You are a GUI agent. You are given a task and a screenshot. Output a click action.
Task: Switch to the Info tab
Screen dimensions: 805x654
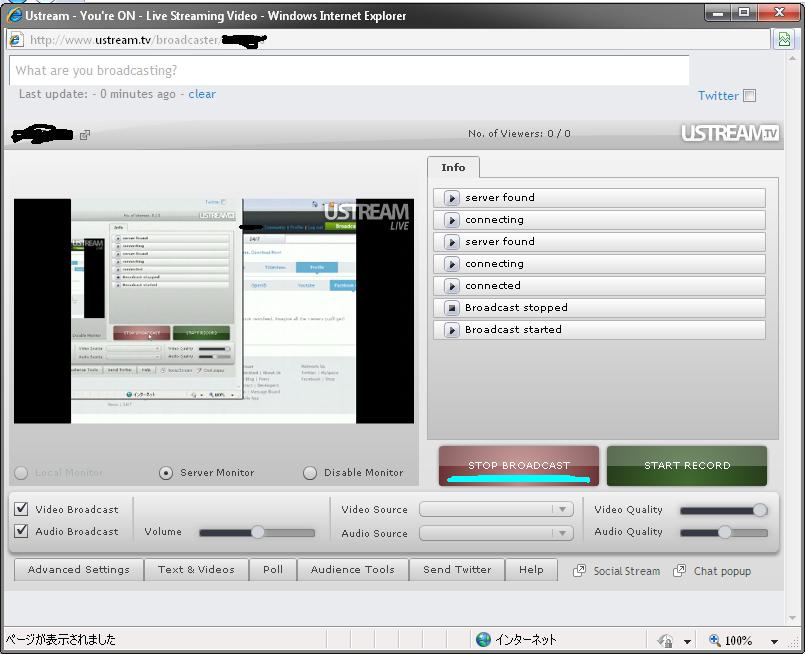click(x=453, y=167)
